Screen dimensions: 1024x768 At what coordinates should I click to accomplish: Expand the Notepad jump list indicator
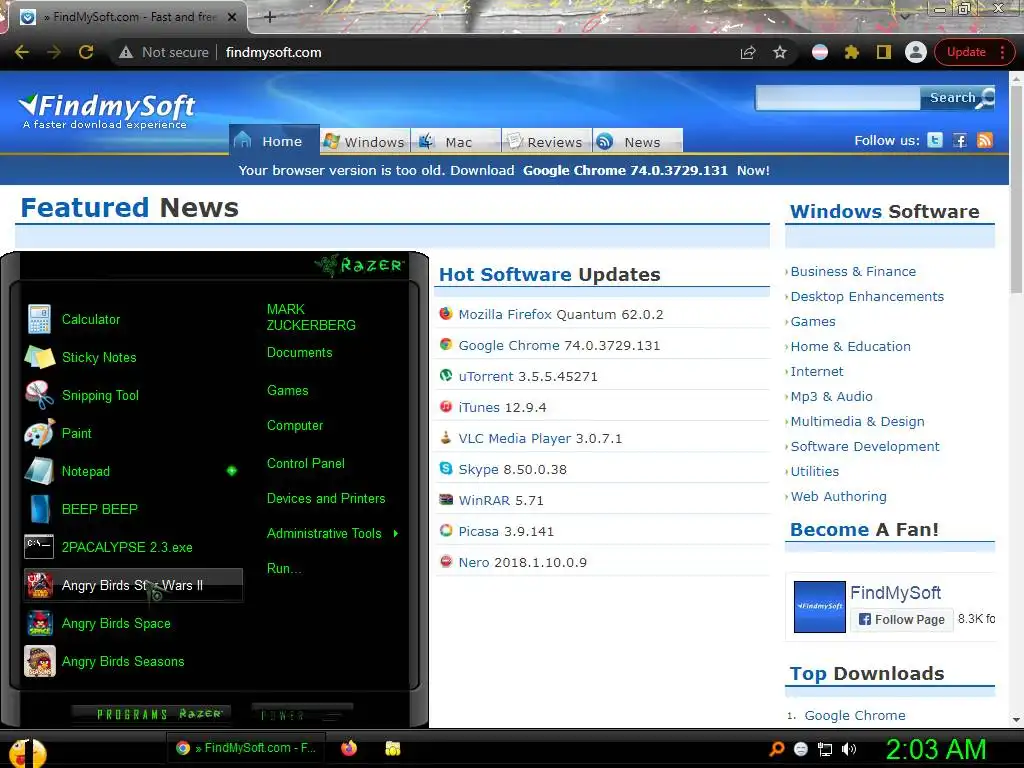pos(232,471)
